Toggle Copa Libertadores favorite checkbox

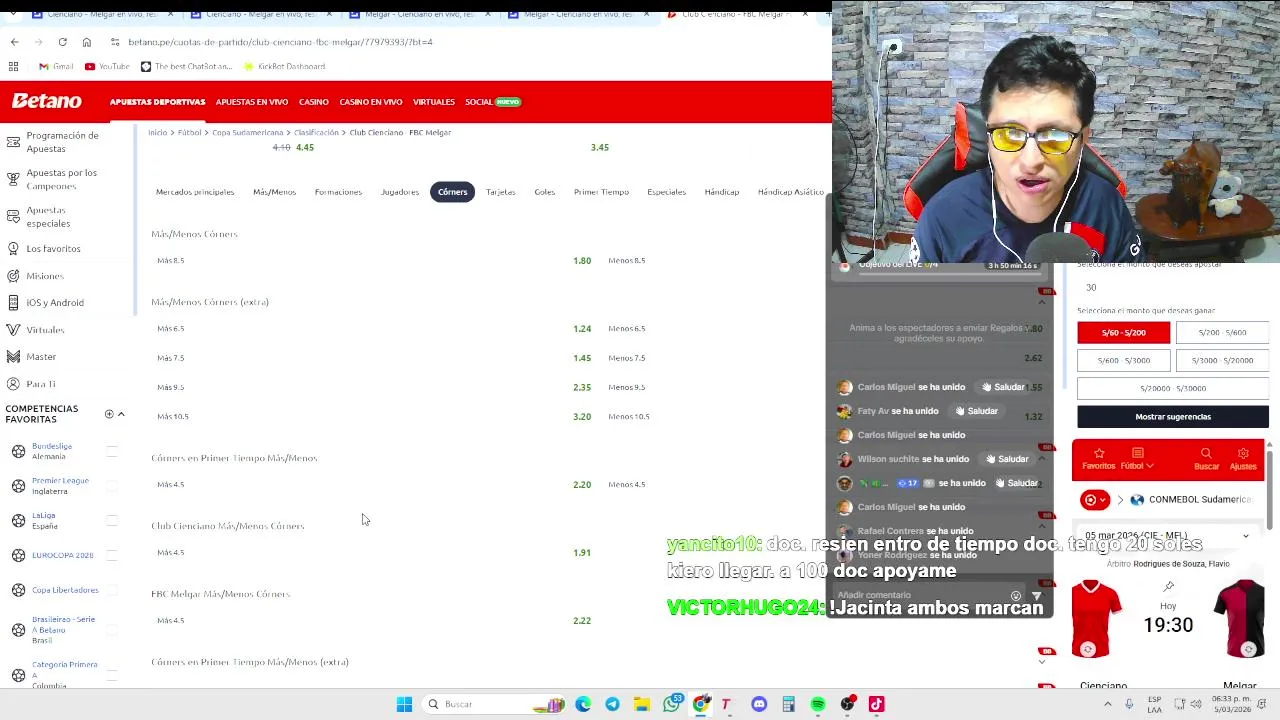pos(112,590)
